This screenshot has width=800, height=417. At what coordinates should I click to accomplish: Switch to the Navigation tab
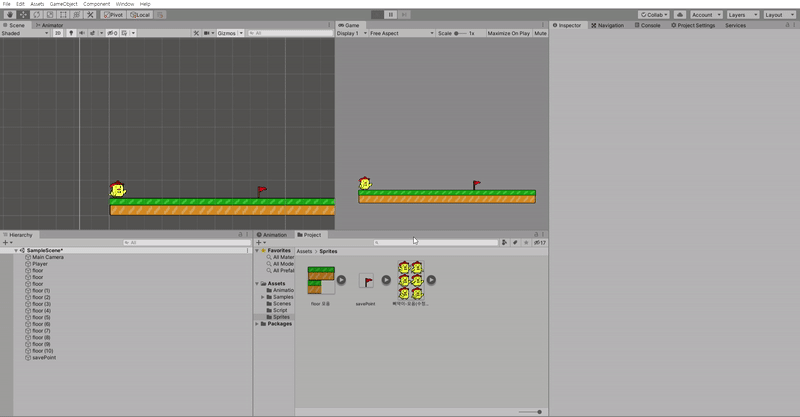click(x=607, y=25)
